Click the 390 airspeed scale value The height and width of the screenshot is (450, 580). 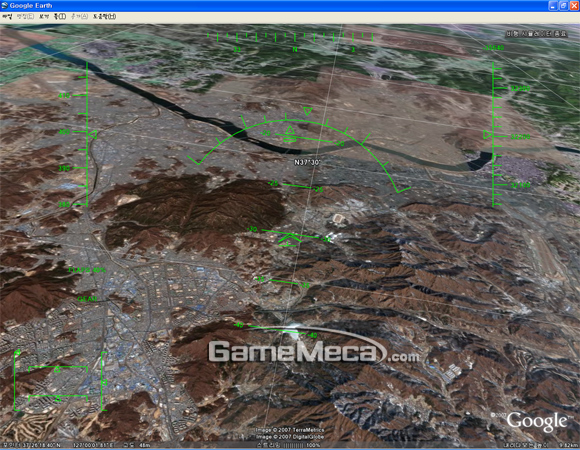click(x=64, y=168)
